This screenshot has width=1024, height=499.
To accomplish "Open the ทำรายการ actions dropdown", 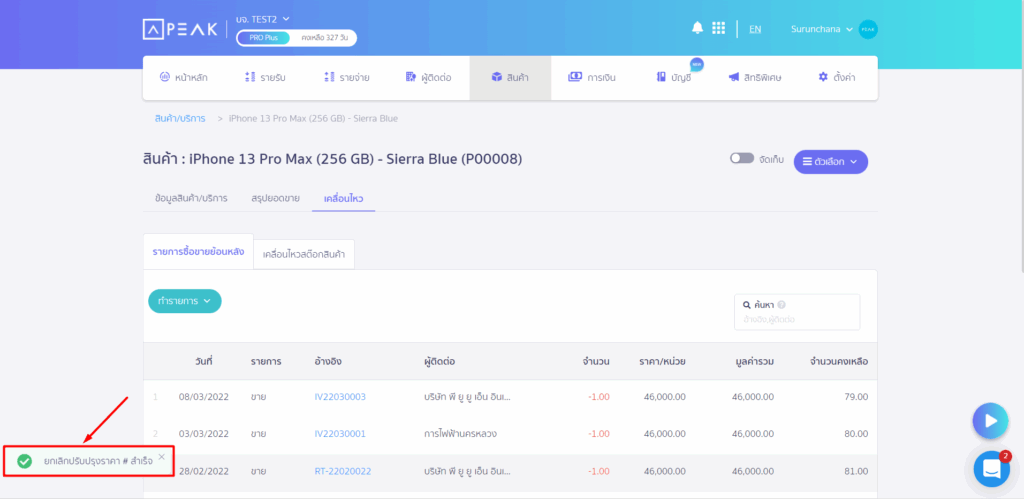I will click(185, 301).
